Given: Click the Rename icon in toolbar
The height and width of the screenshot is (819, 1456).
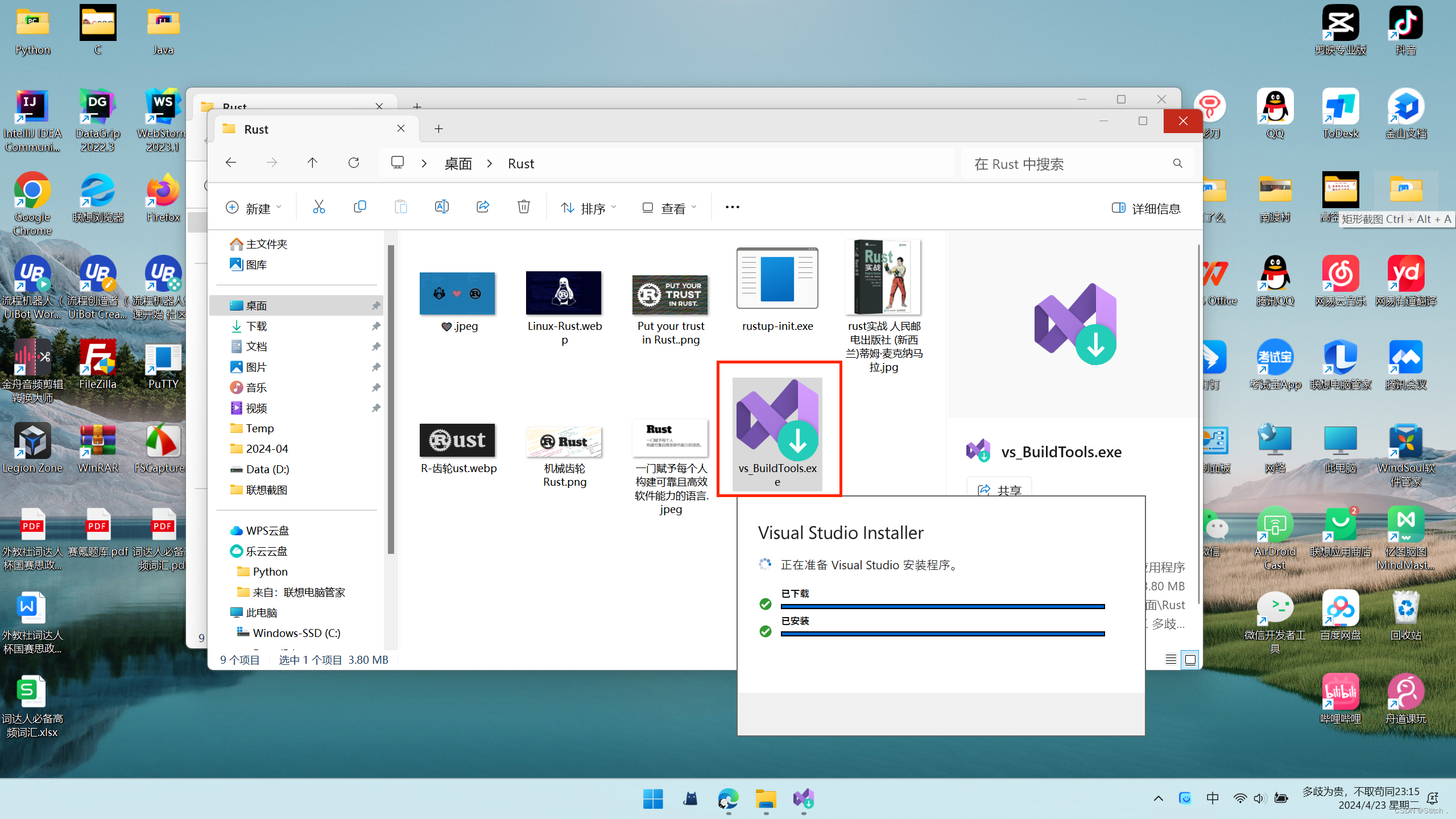Looking at the screenshot, I should click(x=441, y=207).
